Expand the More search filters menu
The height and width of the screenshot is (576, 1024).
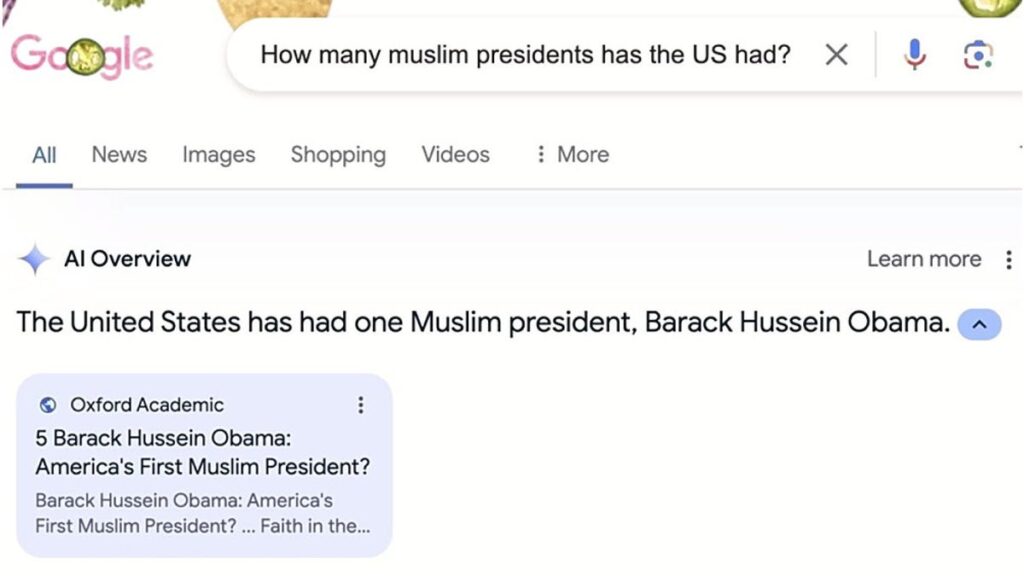pos(572,155)
